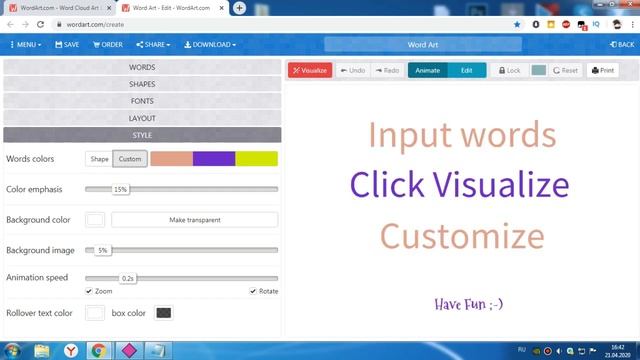
Task: Open the Chrome three-dot menu
Action: coord(632,24)
